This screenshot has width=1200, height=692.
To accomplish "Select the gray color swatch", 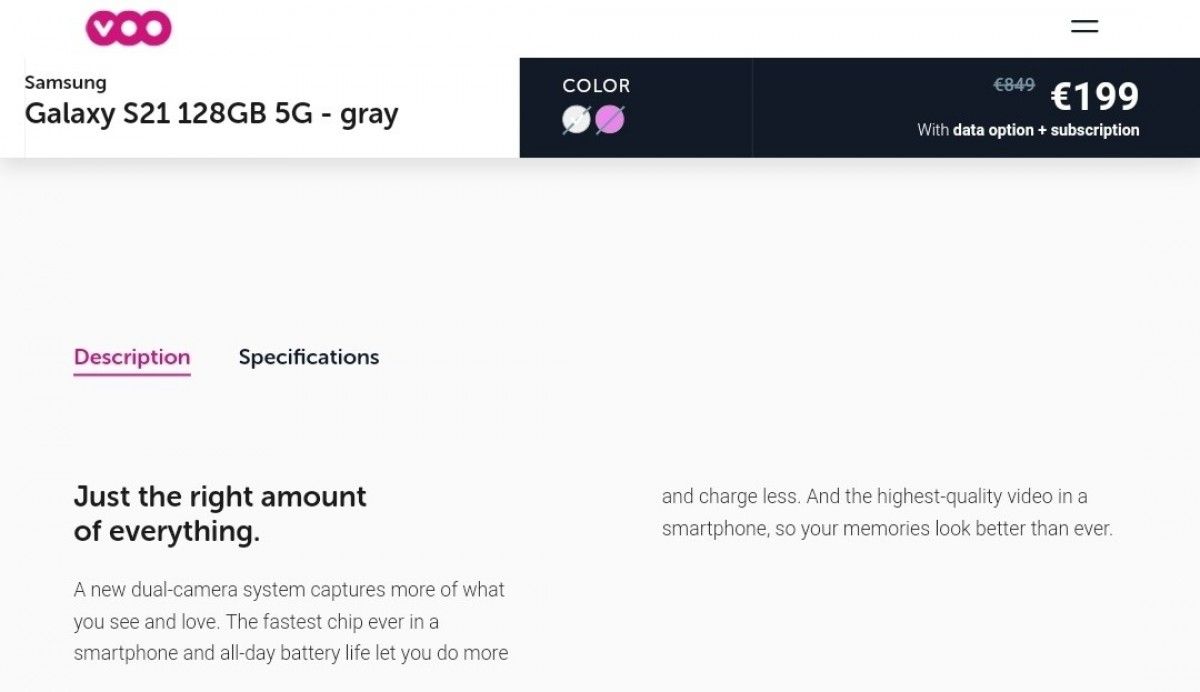I will click(577, 120).
